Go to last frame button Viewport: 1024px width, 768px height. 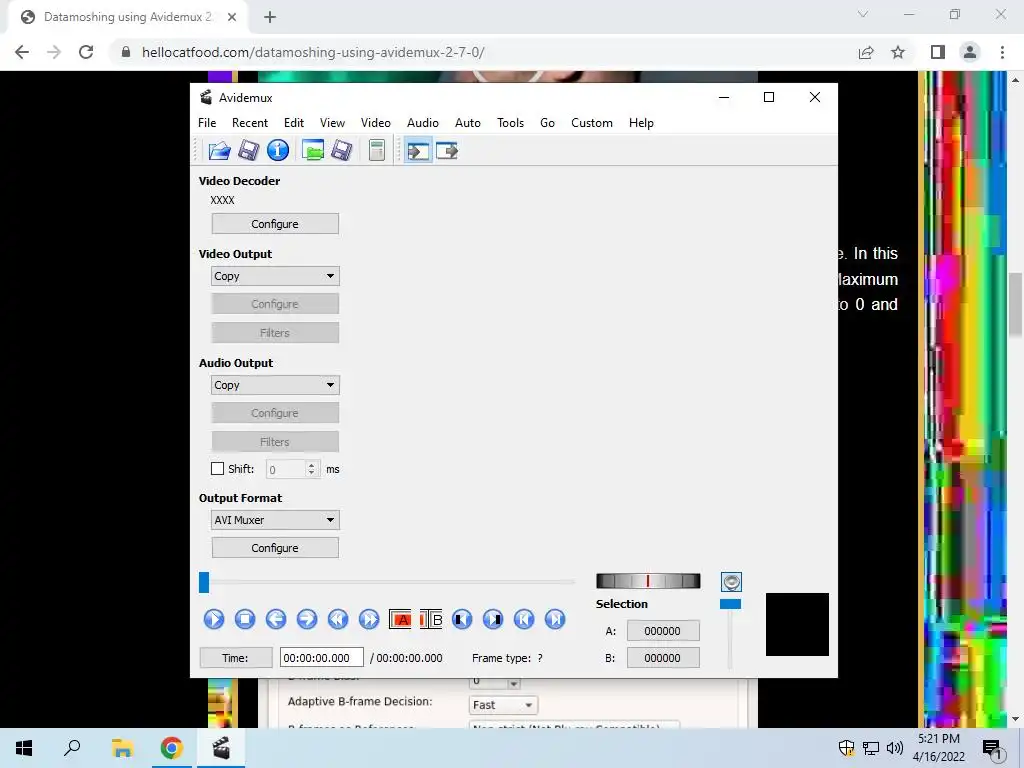[555, 619]
